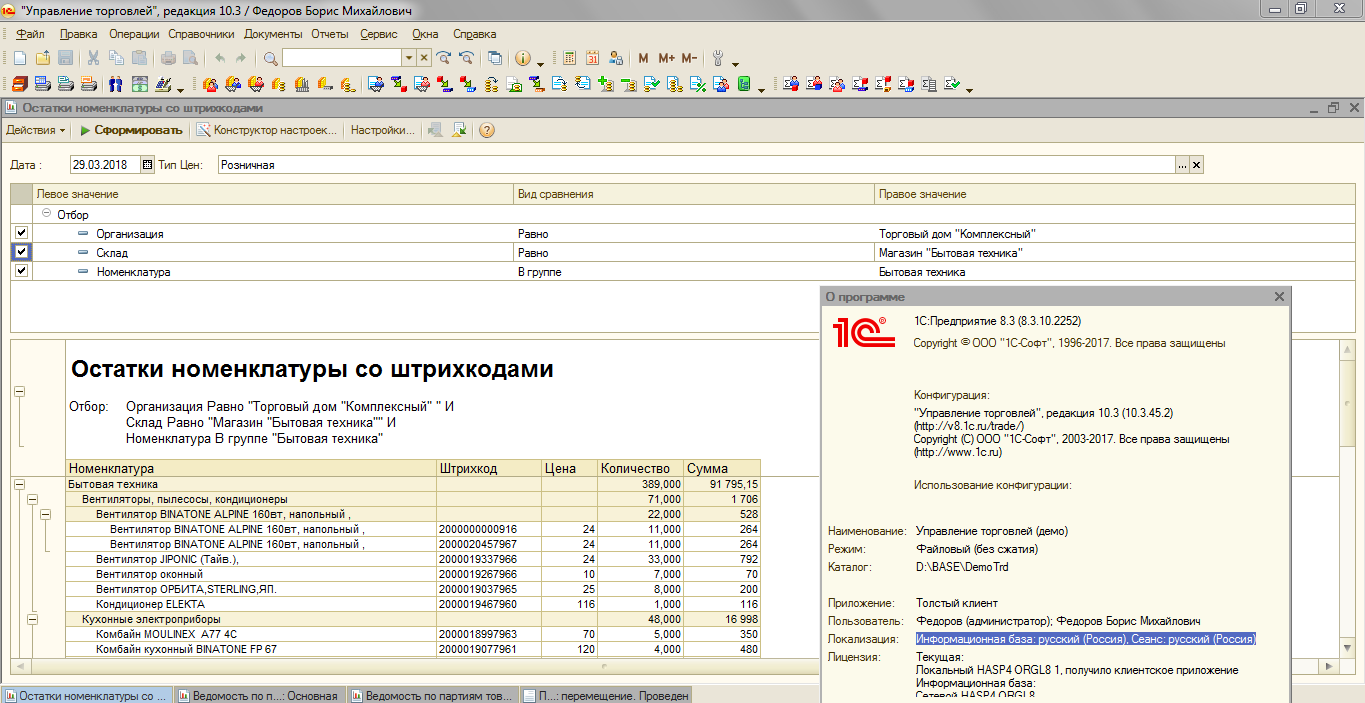Open the Сервис menu
Screen dimensions: 1365x703
pos(379,34)
